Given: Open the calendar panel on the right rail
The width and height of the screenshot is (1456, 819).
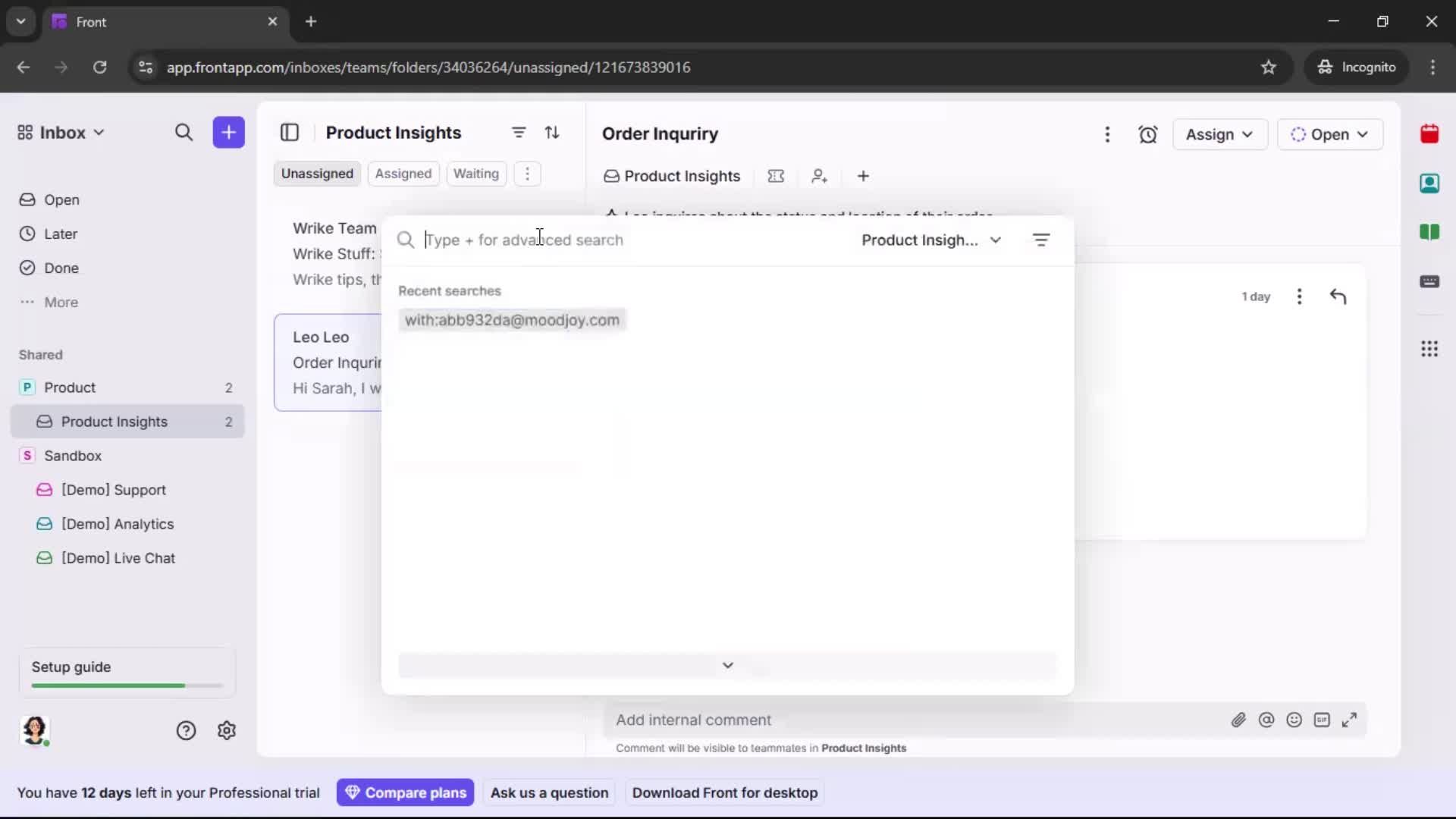Looking at the screenshot, I should point(1430,134).
